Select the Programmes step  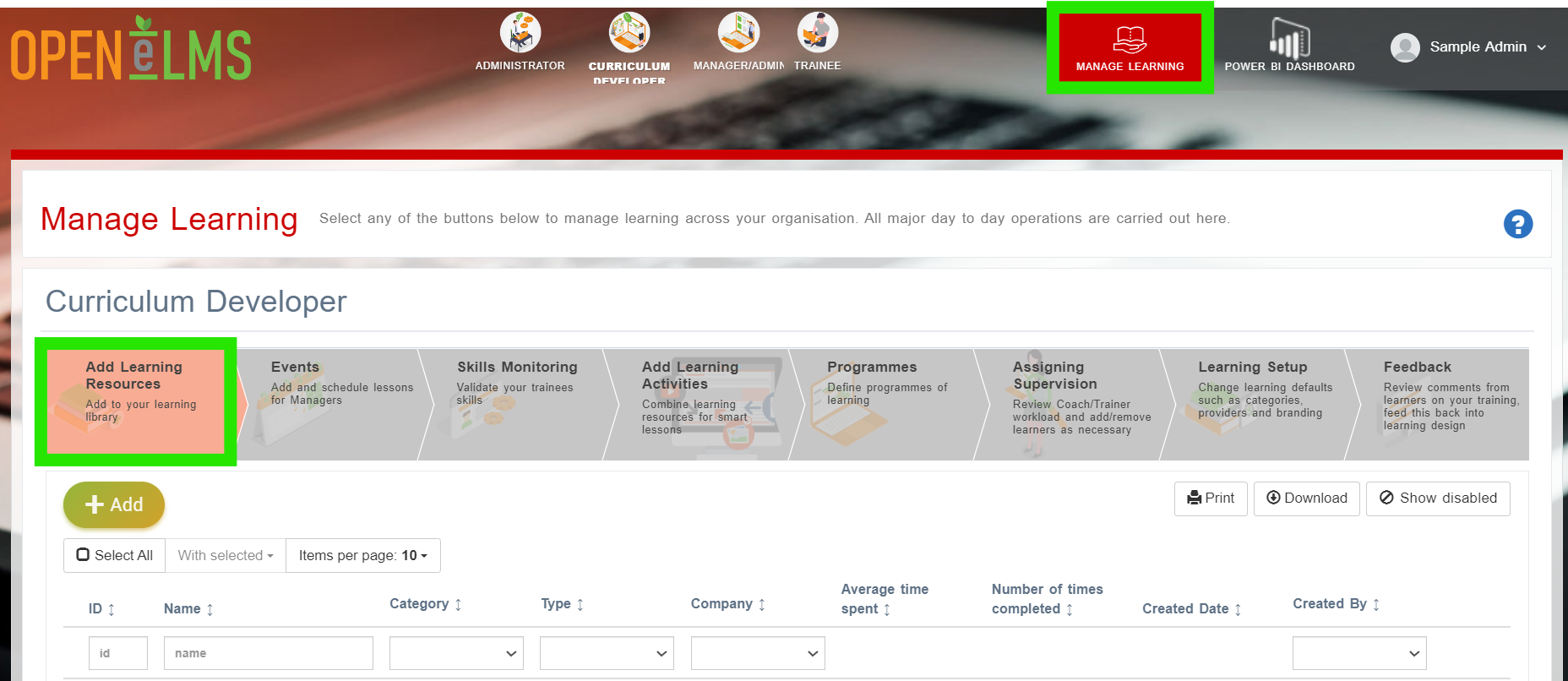pyautogui.click(x=889, y=404)
